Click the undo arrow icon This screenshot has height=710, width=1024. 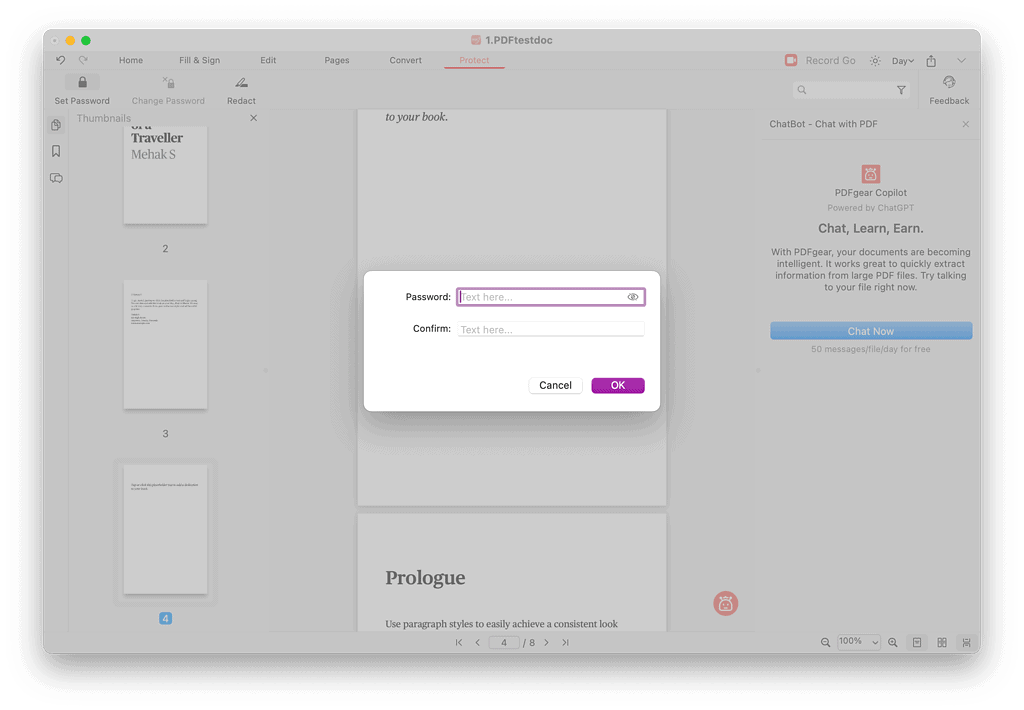[x=61, y=61]
